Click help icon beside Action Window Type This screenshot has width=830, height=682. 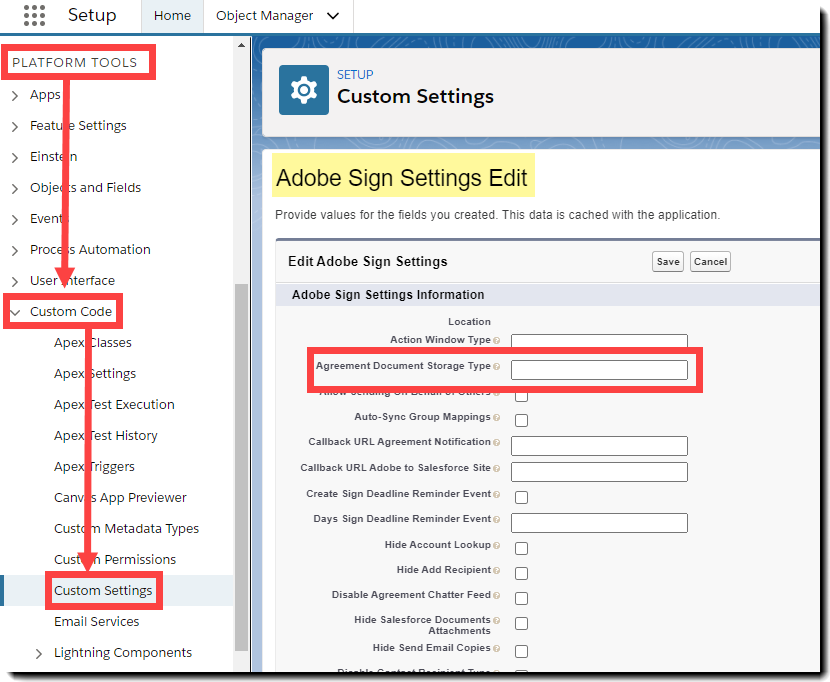(496, 341)
